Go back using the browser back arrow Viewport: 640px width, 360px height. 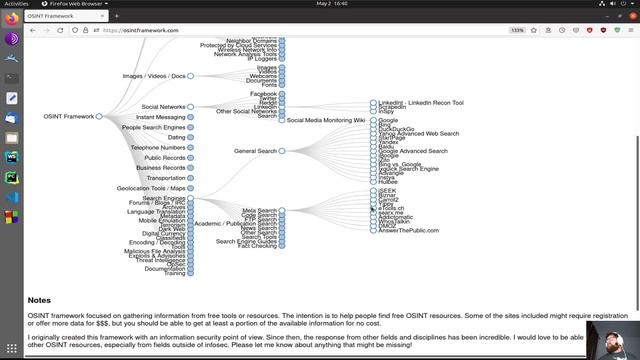click(33, 30)
